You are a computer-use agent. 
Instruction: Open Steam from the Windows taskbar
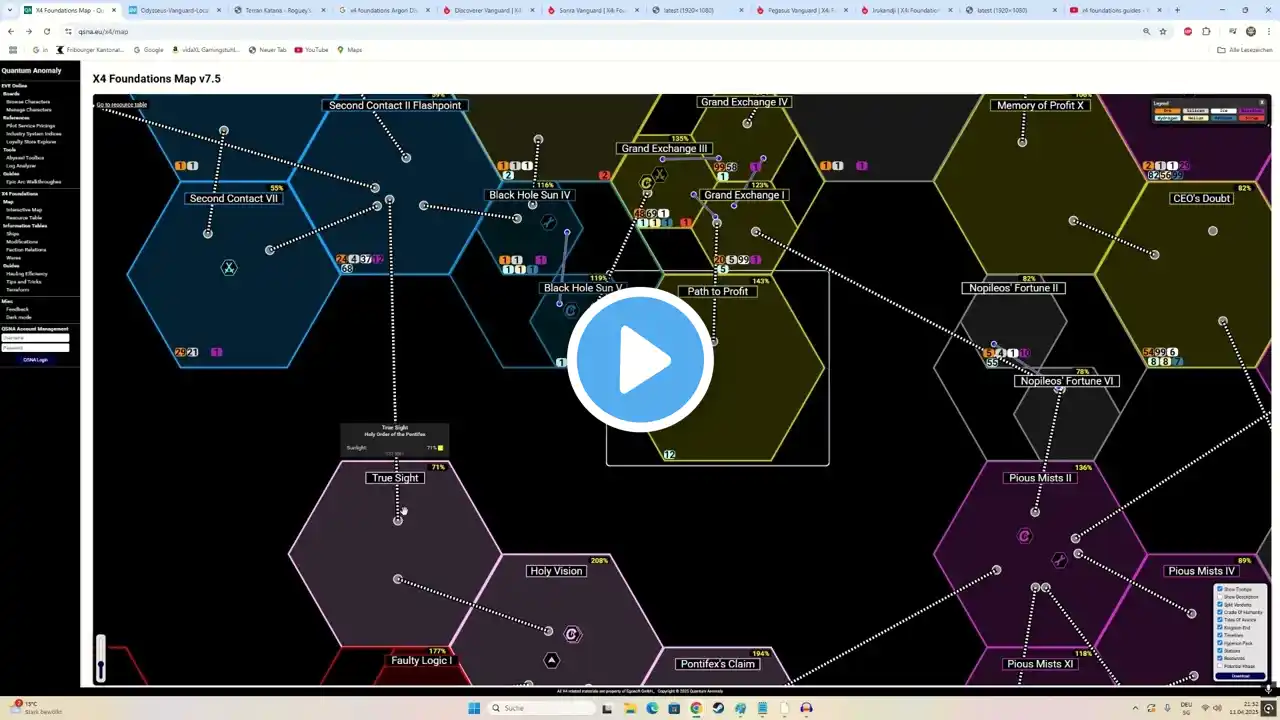718,708
